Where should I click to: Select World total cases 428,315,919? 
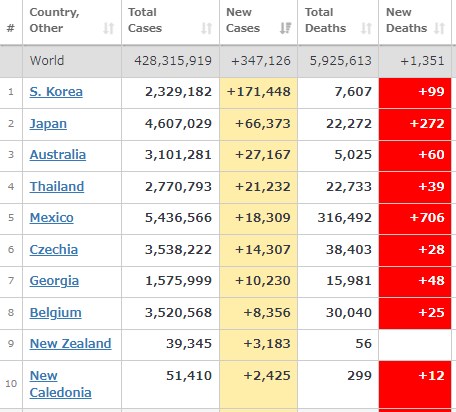(173, 61)
